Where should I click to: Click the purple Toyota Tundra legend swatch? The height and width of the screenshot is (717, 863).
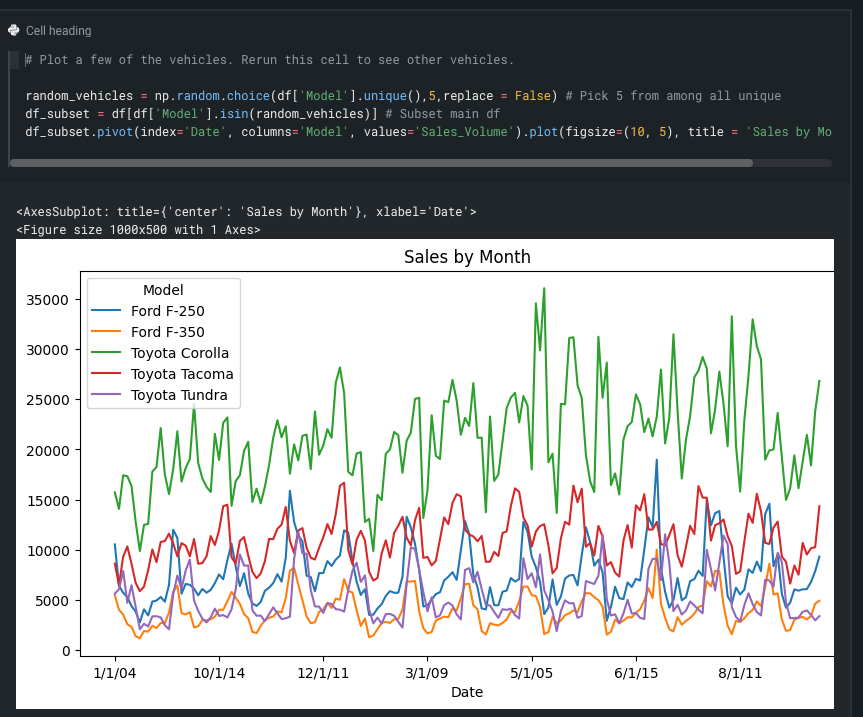pos(107,395)
